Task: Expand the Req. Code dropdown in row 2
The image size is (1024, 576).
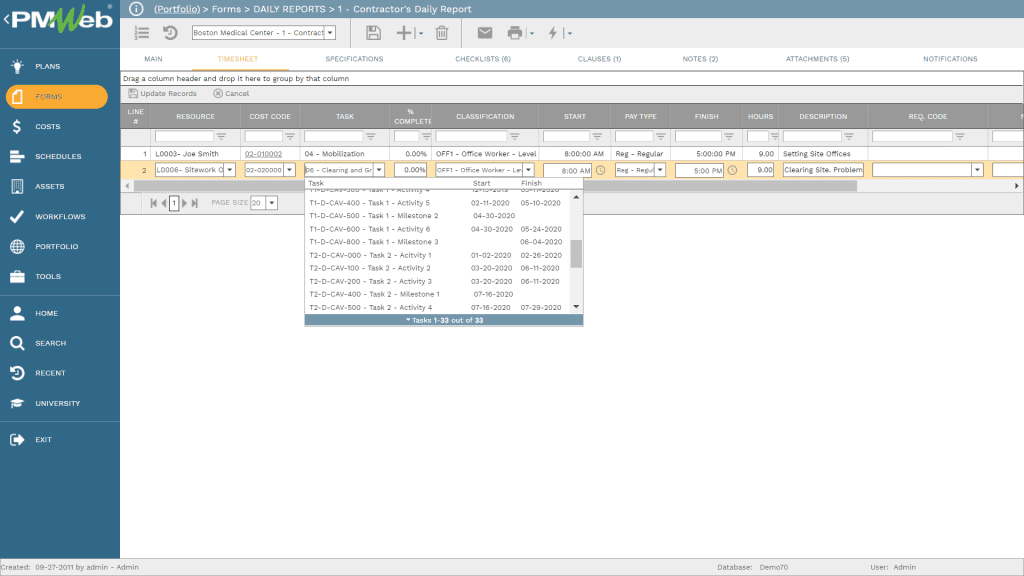Action: [x=977, y=170]
